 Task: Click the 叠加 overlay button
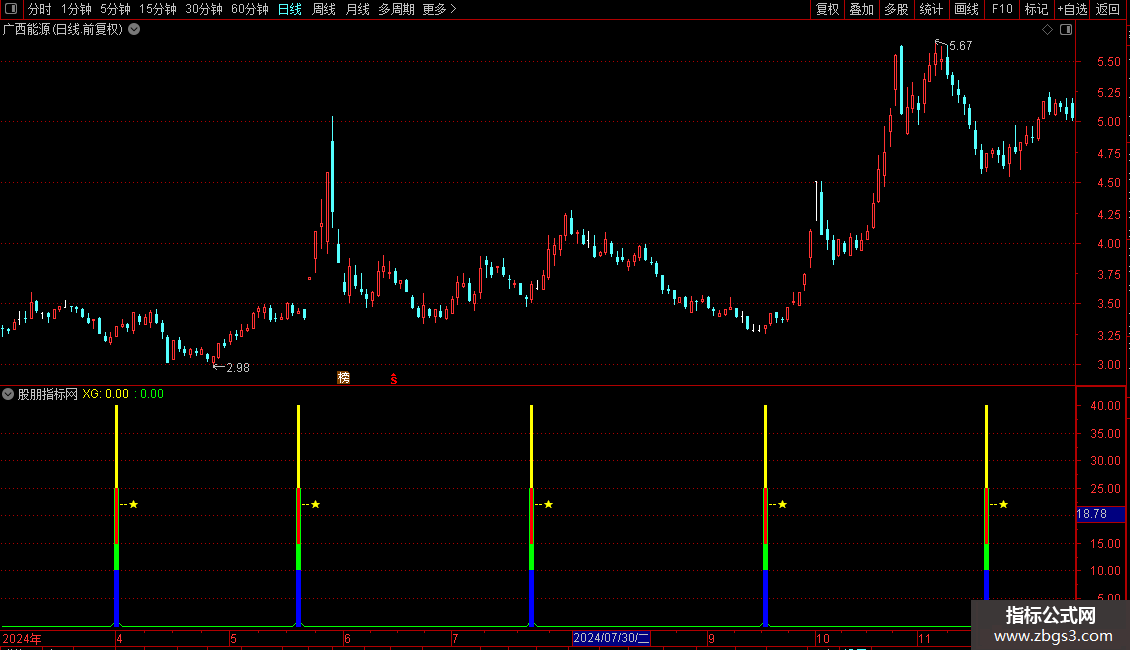(861, 9)
